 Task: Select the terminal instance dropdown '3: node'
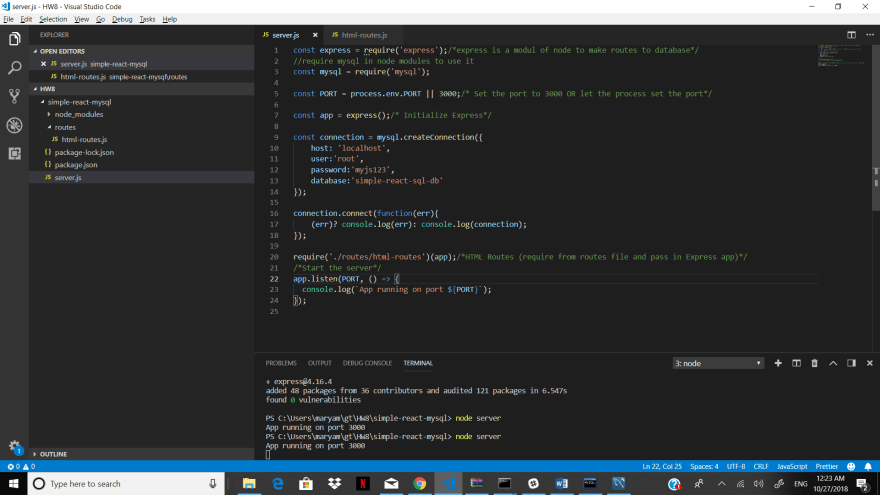[x=718, y=363]
